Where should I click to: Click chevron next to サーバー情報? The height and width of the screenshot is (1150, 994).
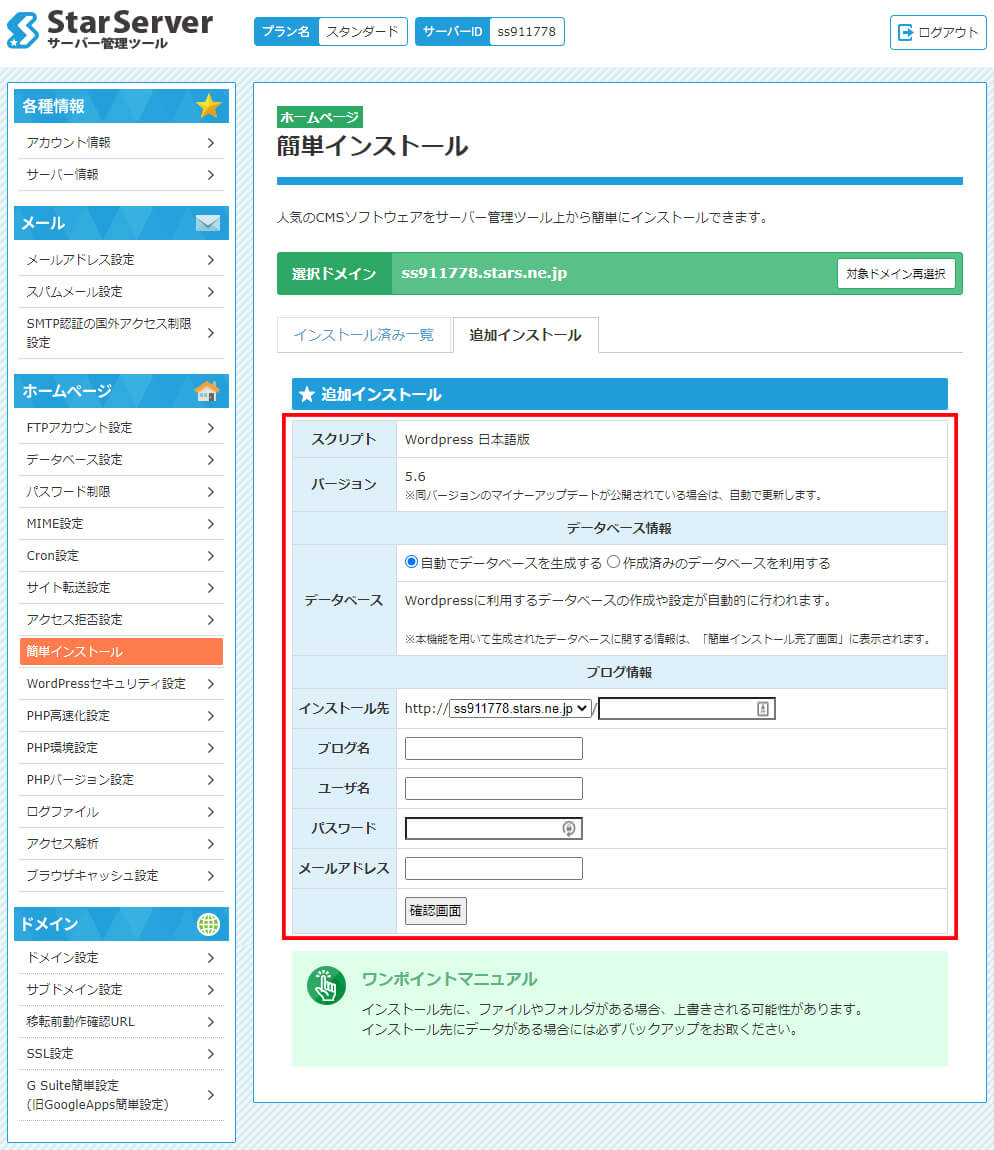pos(211,175)
